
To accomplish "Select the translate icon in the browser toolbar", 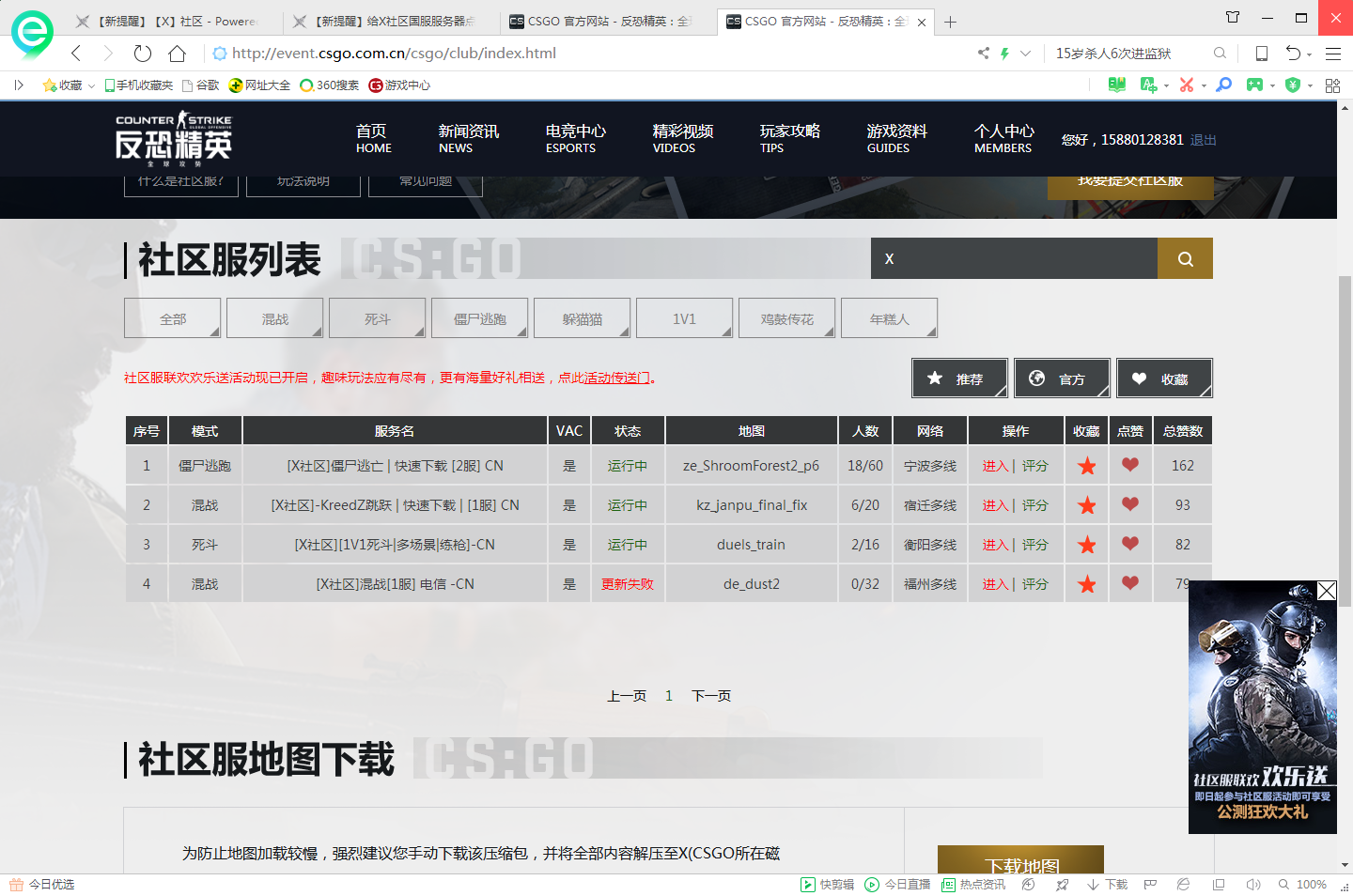I will pyautogui.click(x=1147, y=85).
